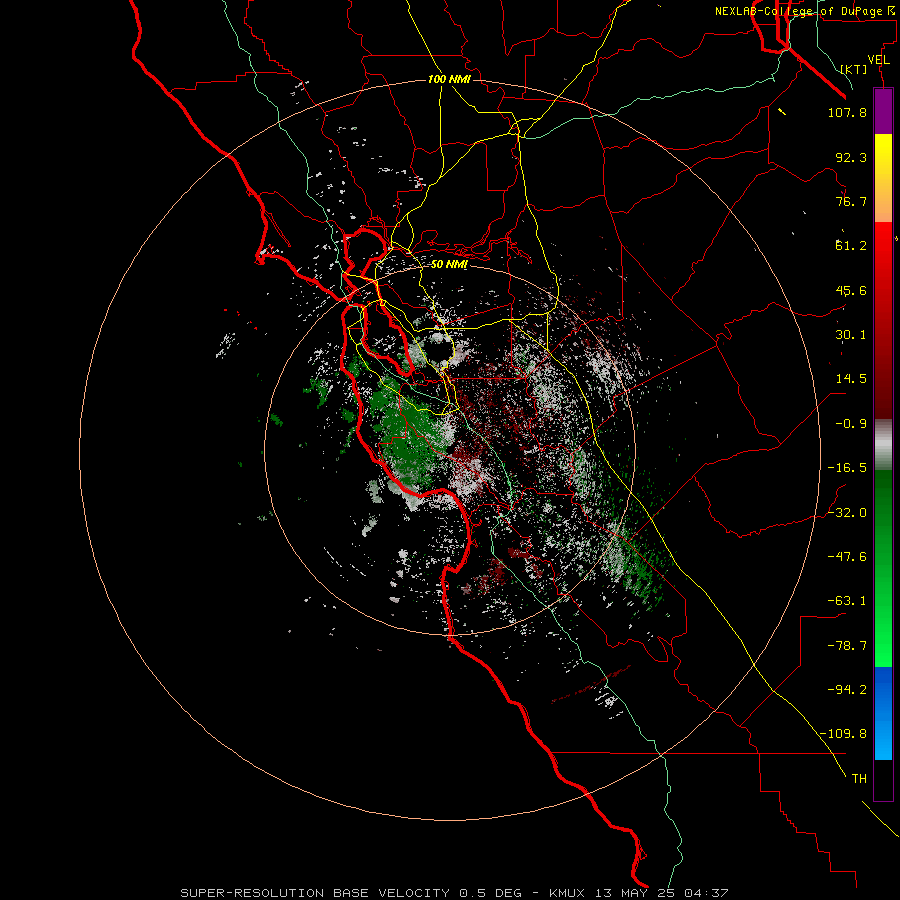
Task: Click the 107.8 velocity scale value
Action: coord(847,112)
